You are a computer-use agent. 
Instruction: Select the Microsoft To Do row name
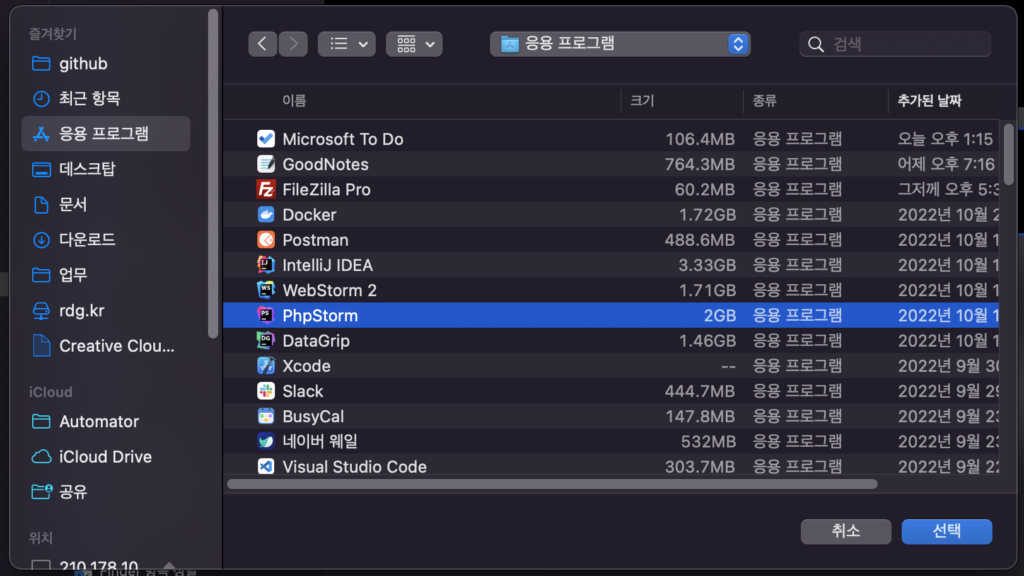343,139
